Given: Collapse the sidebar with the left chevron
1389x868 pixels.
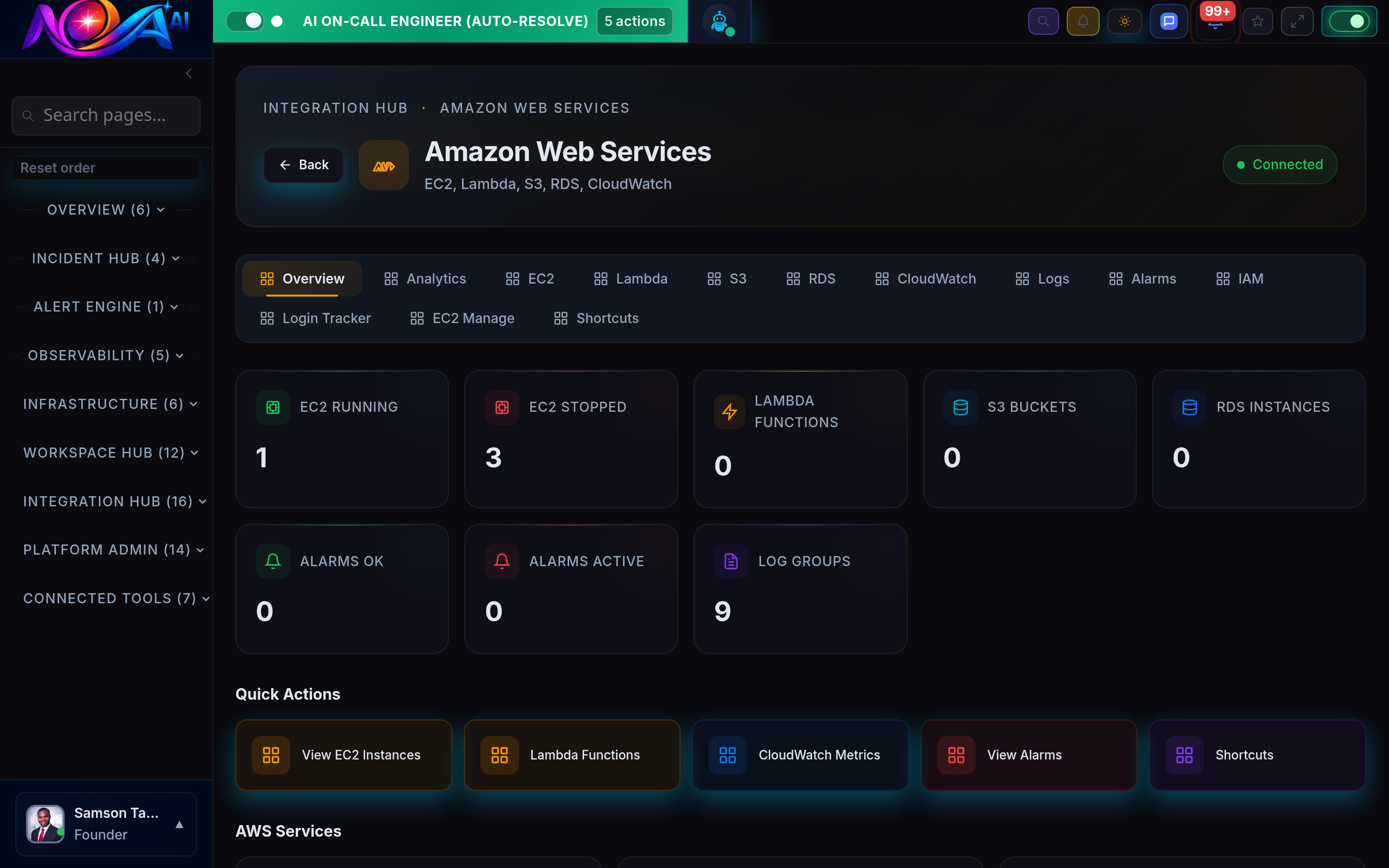Looking at the screenshot, I should tap(189, 73).
